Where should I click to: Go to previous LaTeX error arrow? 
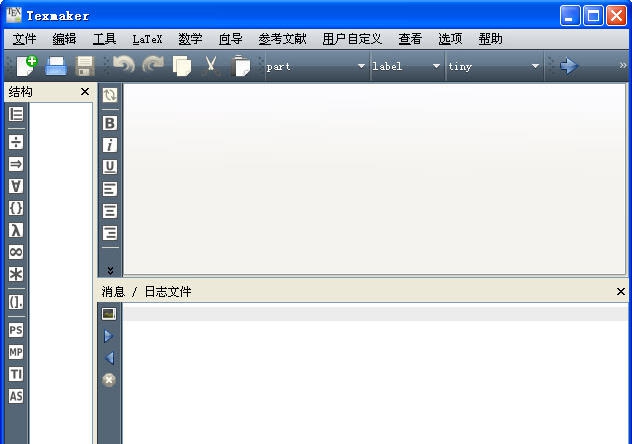coord(109,358)
